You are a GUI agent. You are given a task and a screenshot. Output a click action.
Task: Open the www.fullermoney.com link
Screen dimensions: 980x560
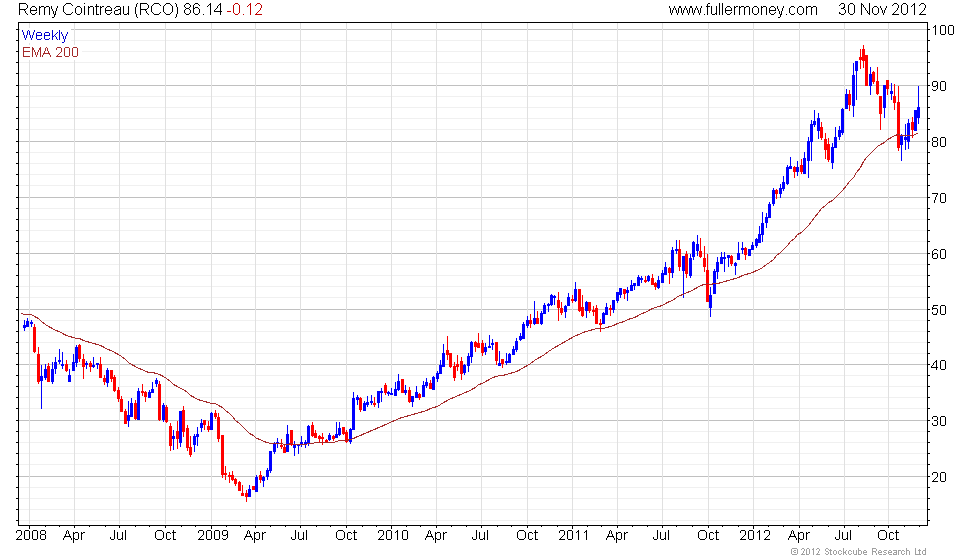(x=742, y=9)
